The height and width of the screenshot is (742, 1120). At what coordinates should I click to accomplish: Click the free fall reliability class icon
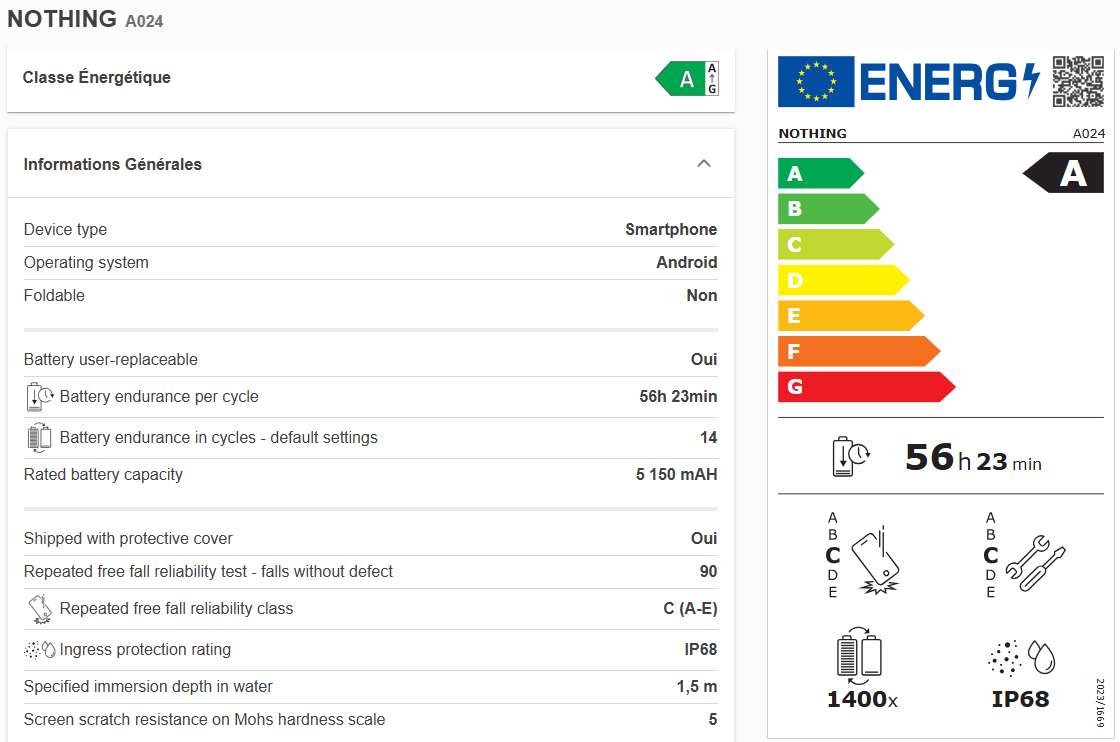coord(39,609)
